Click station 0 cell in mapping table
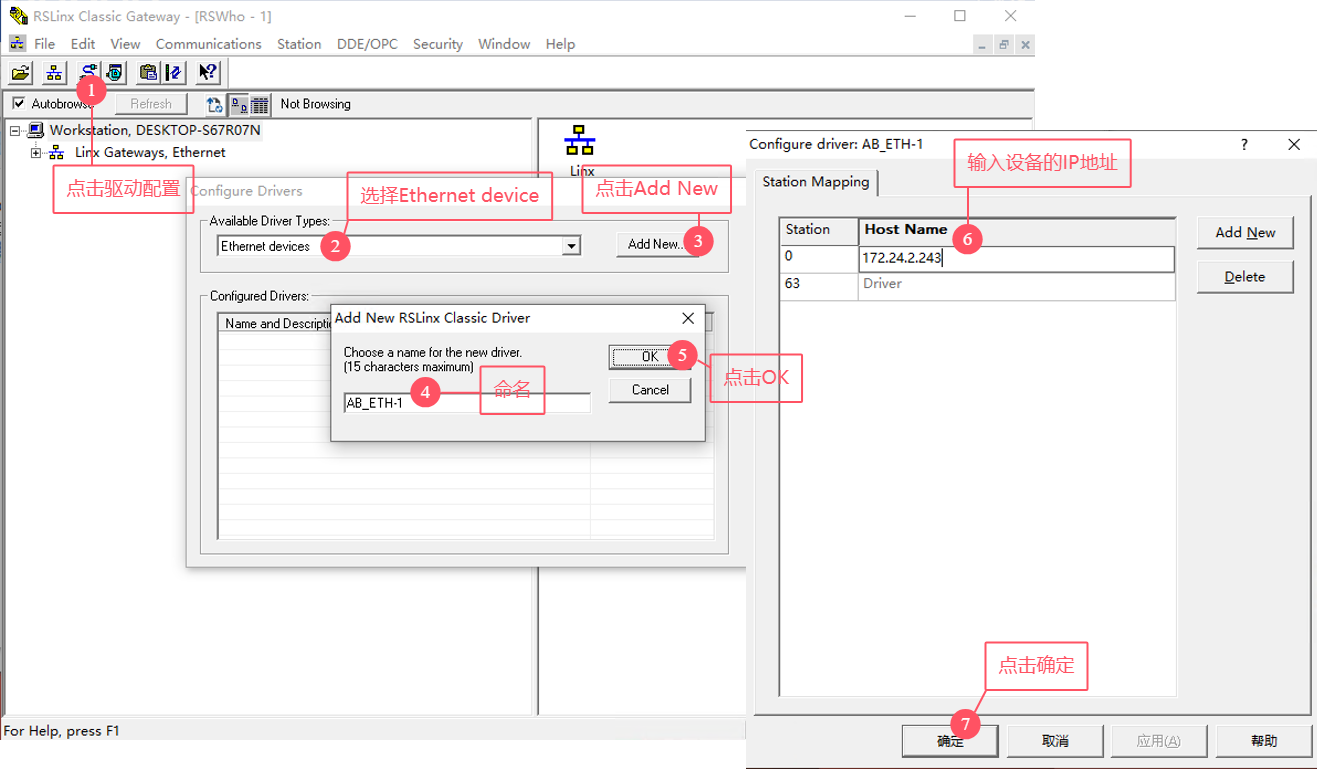1317x769 pixels. click(819, 258)
